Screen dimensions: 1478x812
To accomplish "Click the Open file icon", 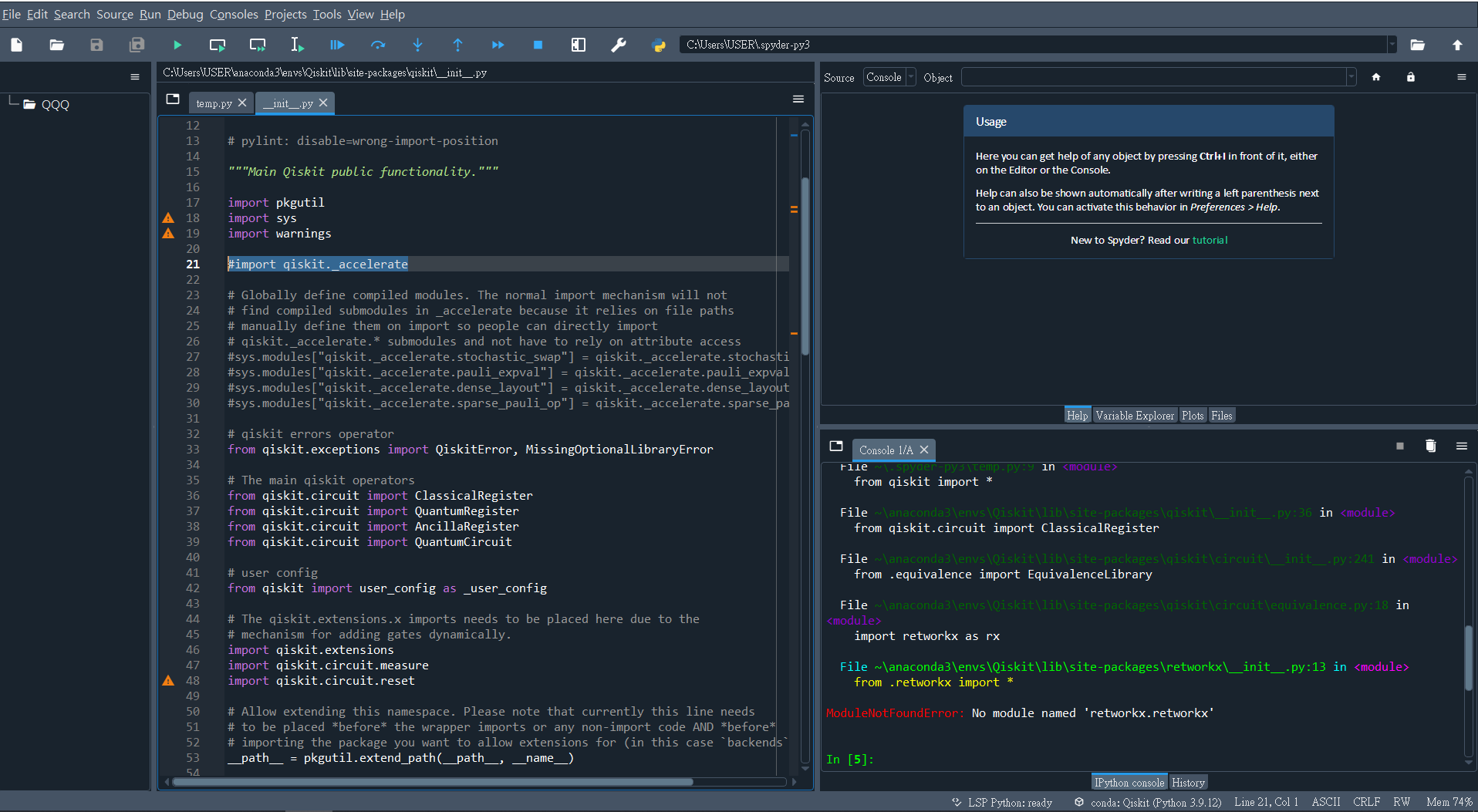I will pyautogui.click(x=56, y=45).
